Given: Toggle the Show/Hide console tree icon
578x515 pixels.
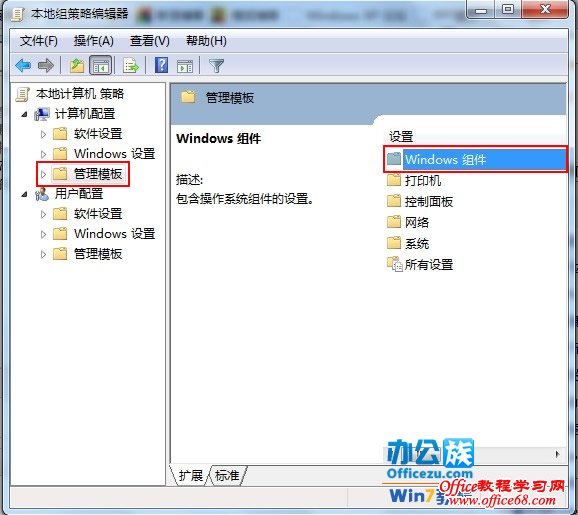Looking at the screenshot, I should click(100, 66).
